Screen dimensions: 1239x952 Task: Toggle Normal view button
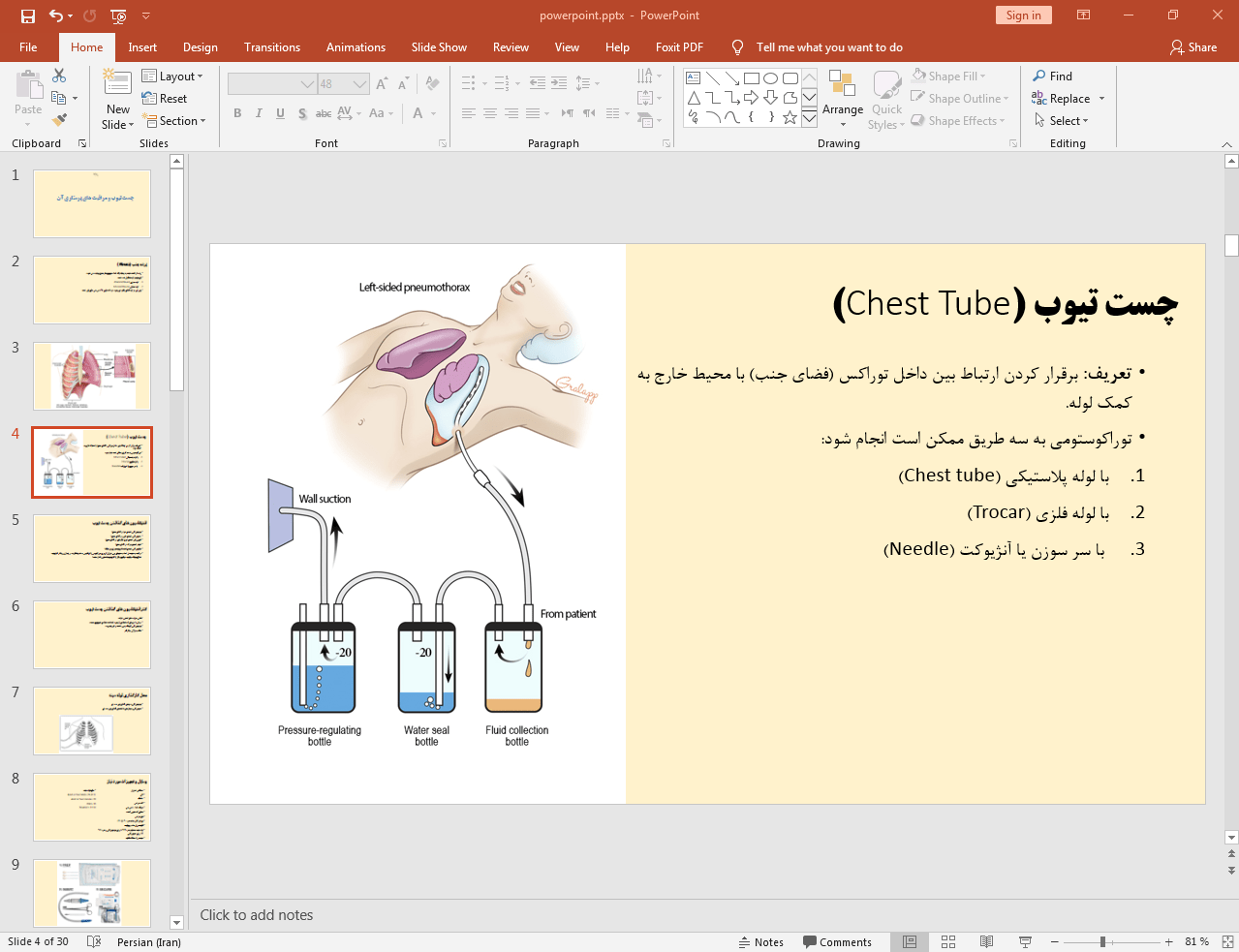pos(910,941)
